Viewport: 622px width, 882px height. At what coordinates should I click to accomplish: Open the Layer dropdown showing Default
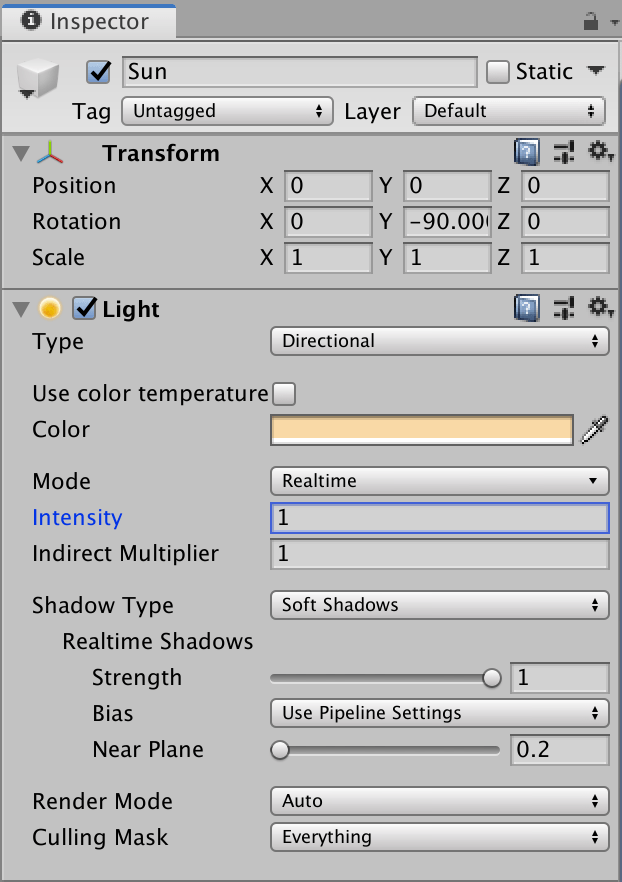click(x=508, y=111)
